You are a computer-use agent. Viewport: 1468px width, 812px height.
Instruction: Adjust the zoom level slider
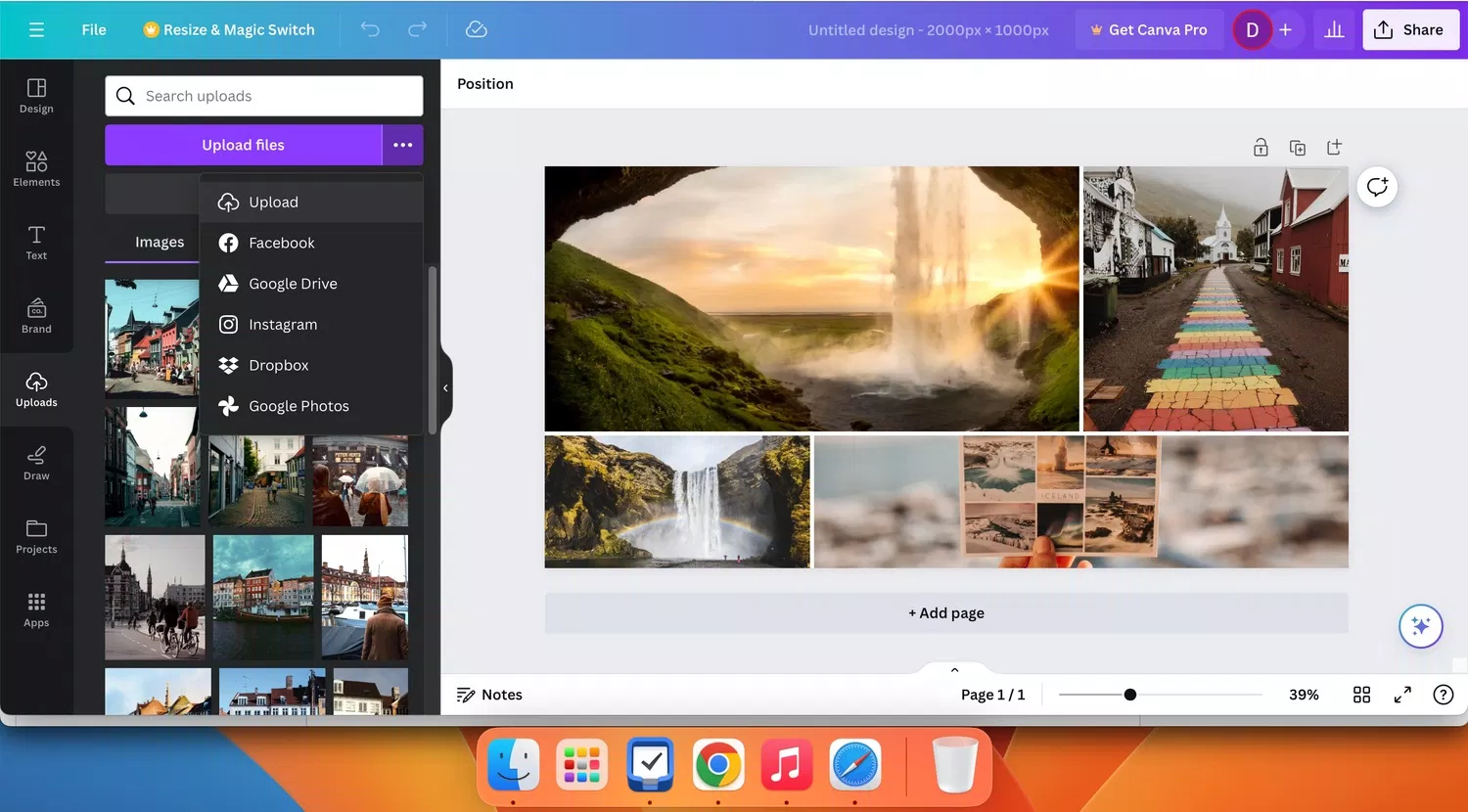coord(1130,695)
